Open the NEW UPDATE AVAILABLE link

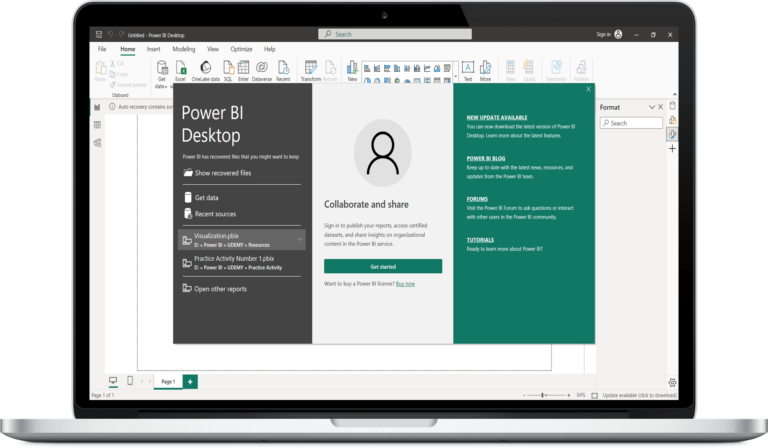497,118
